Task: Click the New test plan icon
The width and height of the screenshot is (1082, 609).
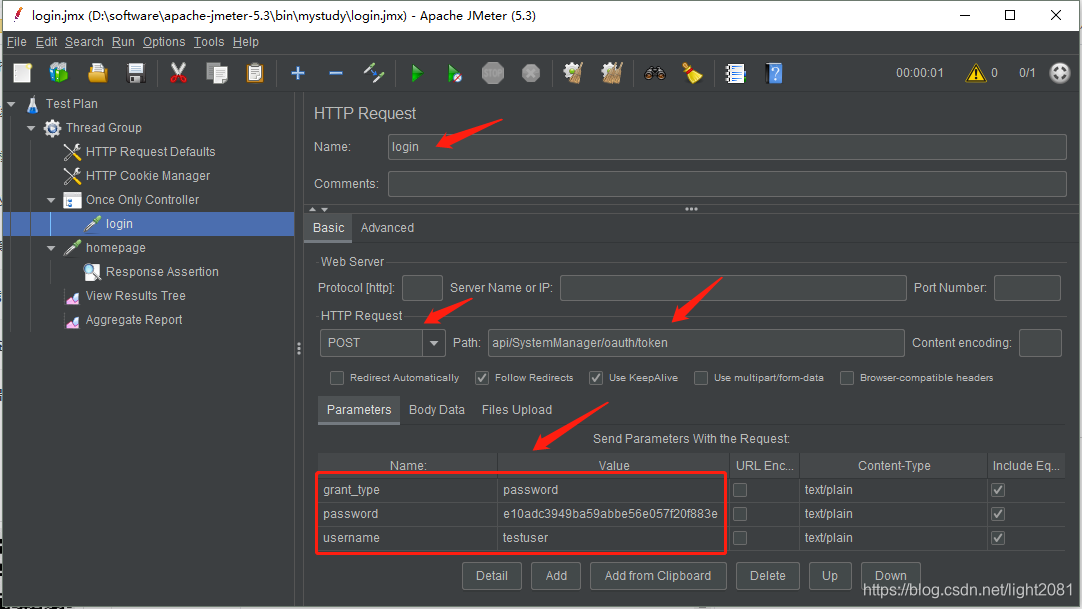Action: coord(23,73)
